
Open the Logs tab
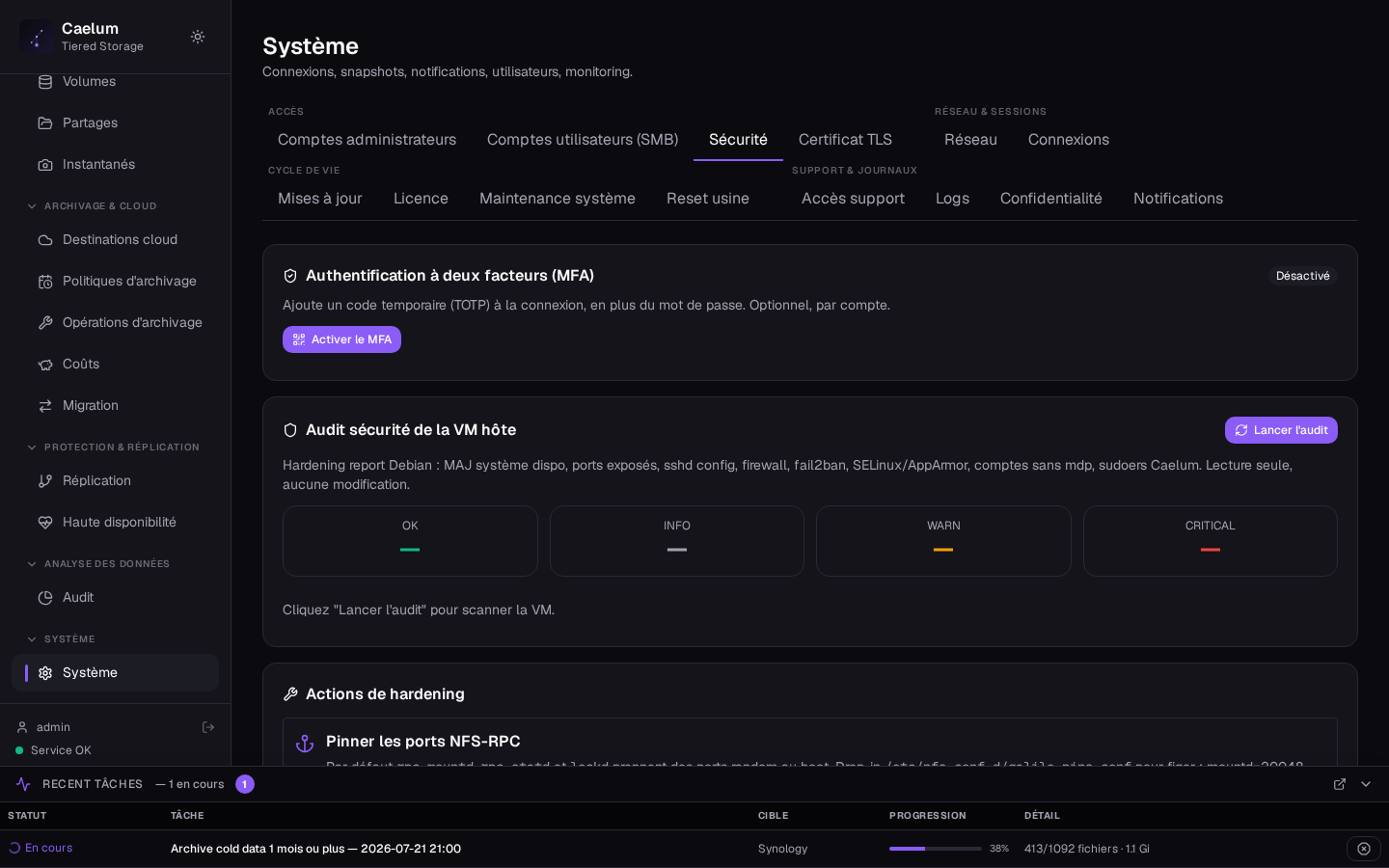952,199
